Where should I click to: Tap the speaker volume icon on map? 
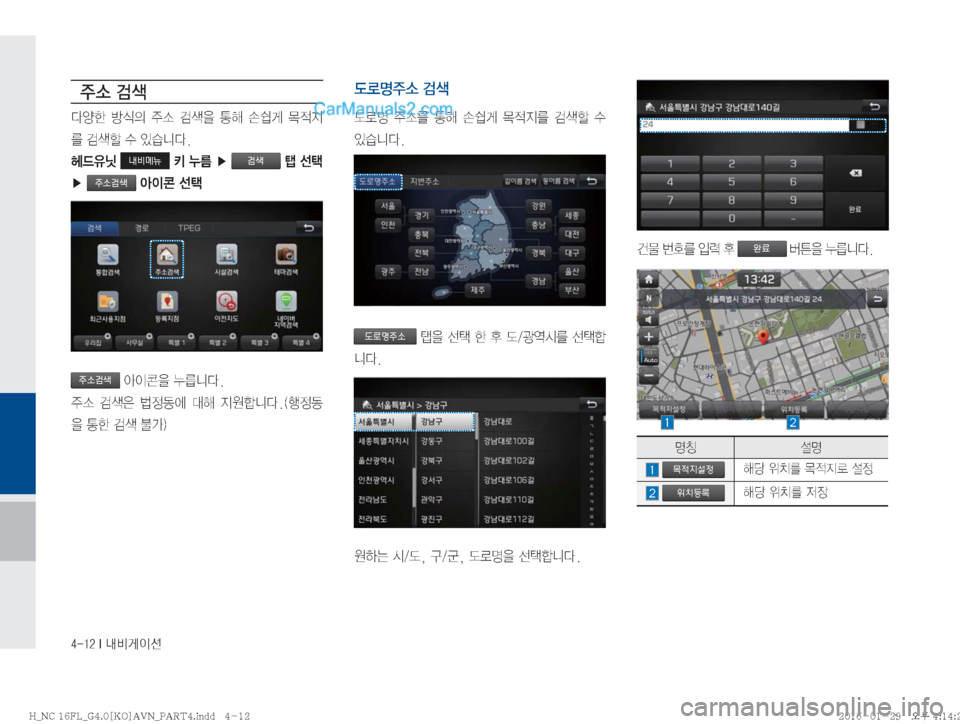coord(649,319)
